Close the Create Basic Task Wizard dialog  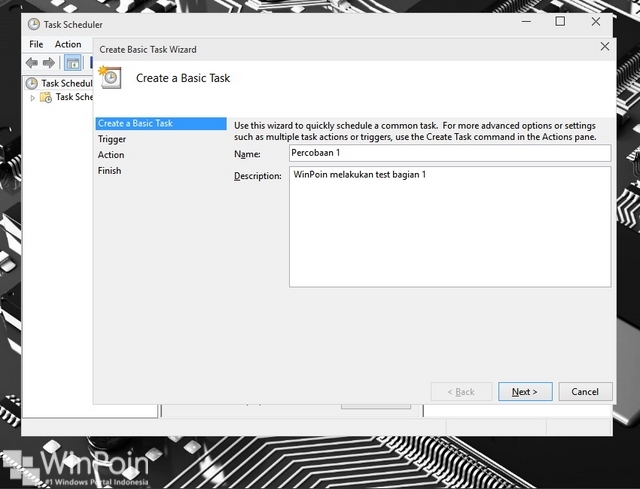[604, 47]
